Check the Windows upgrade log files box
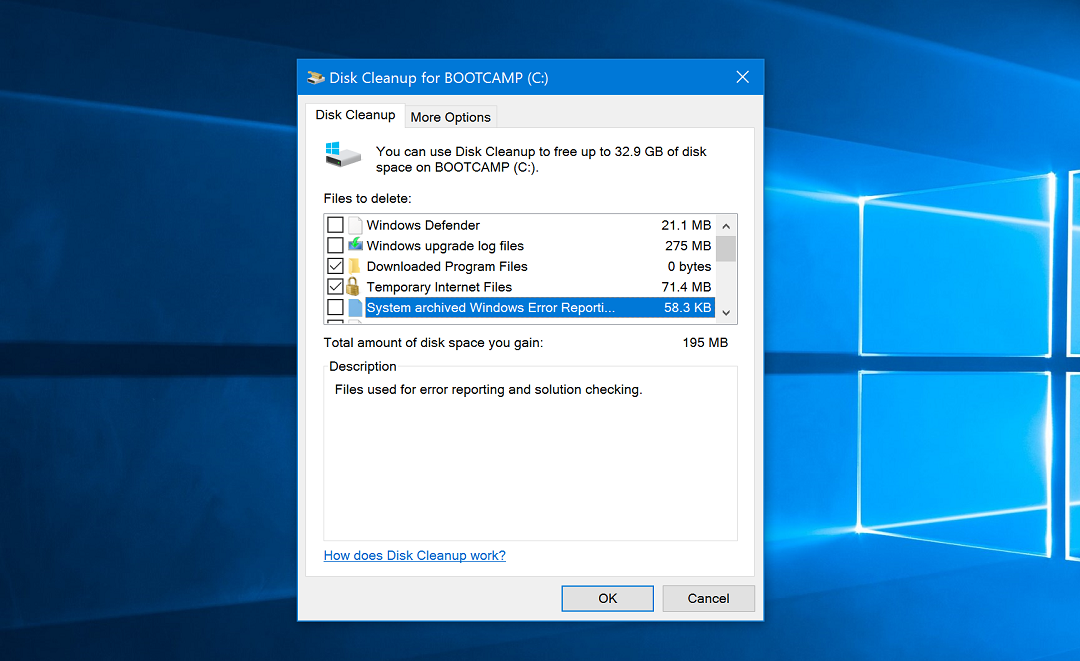 336,246
